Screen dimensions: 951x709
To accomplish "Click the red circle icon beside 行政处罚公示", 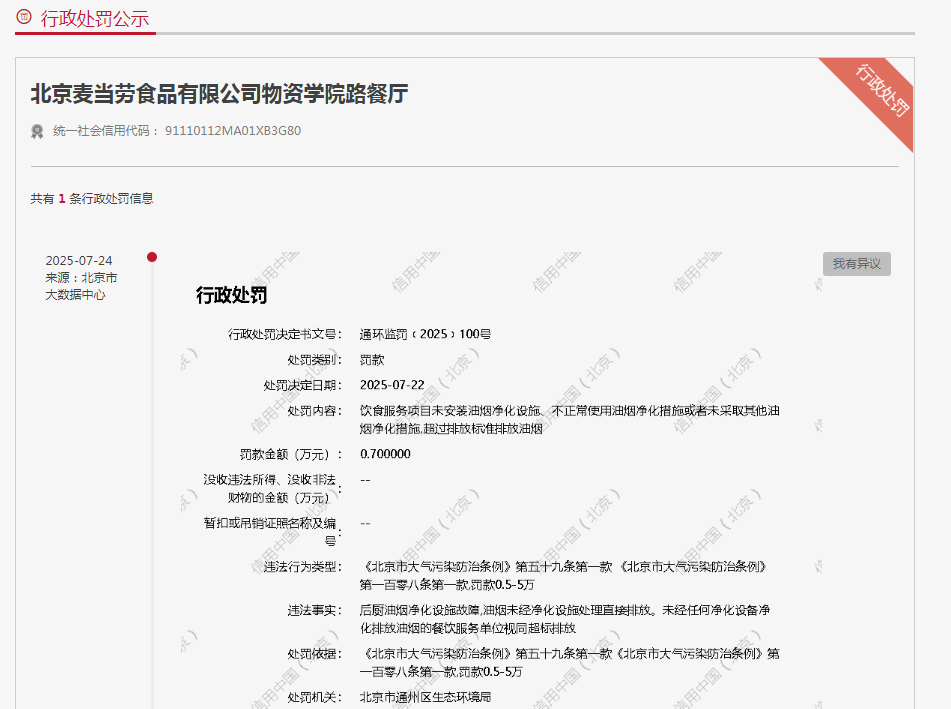I will pos(24,16).
